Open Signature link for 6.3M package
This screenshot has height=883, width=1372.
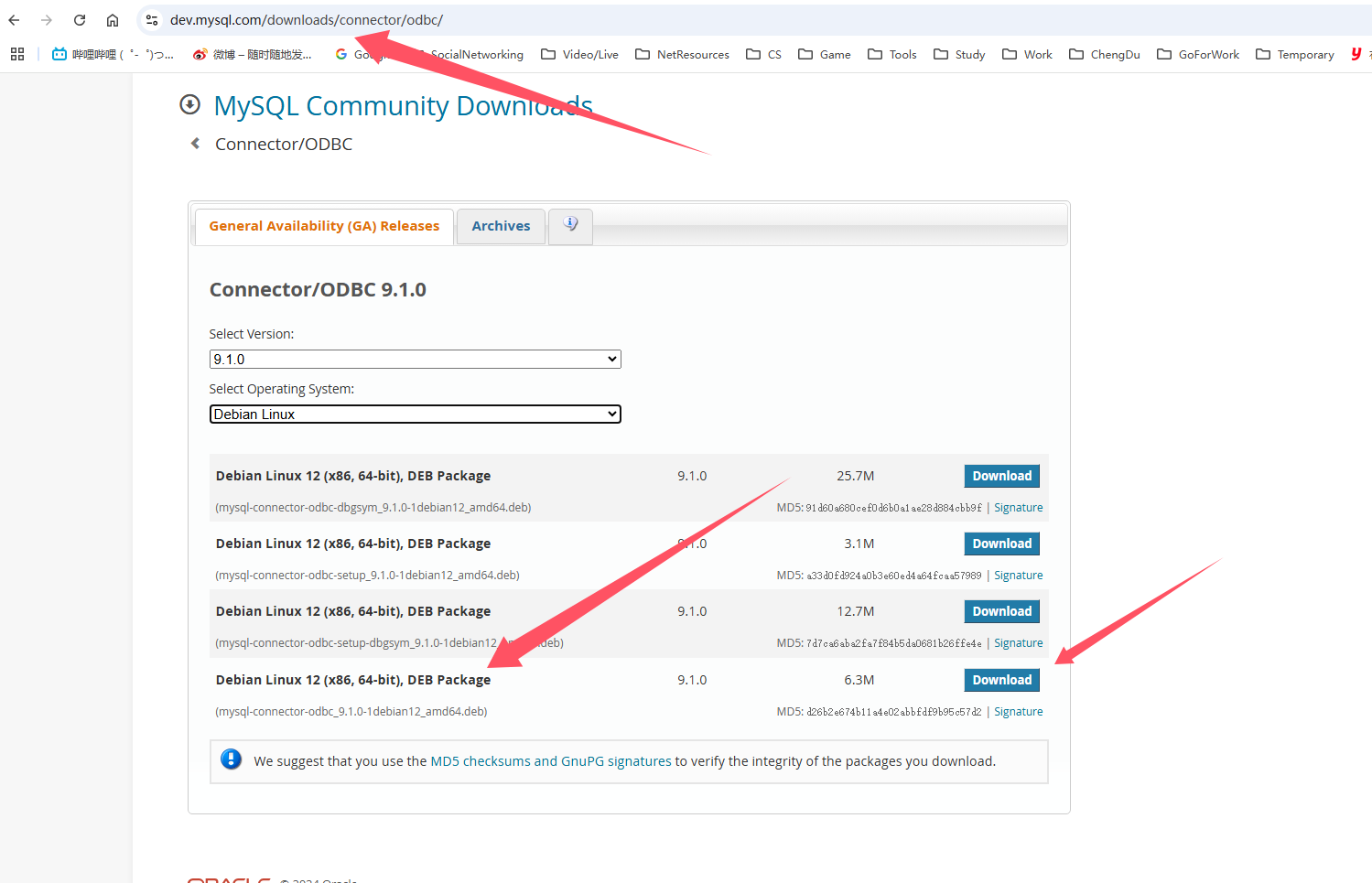coord(1018,712)
